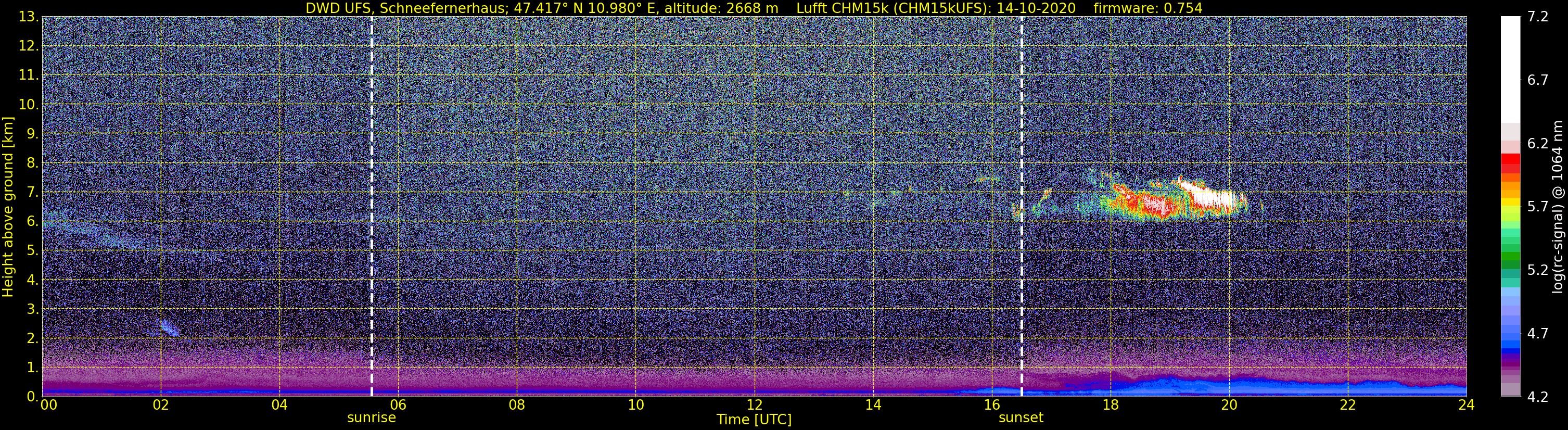Click the 'Height above ground [km]' axis label
The width and height of the screenshot is (1568, 430).
pyautogui.click(x=8, y=207)
